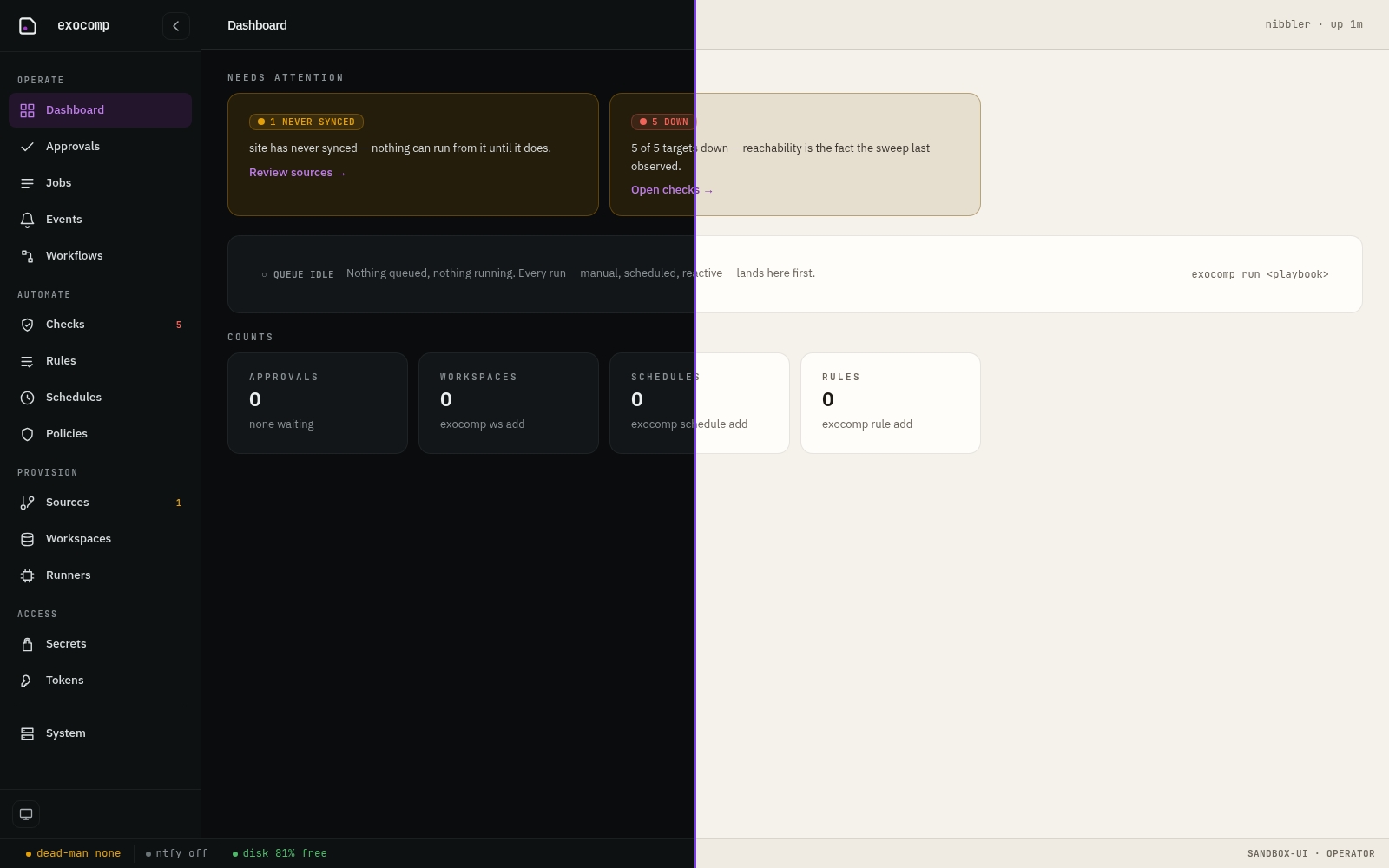Click the Jobs list icon
The height and width of the screenshot is (868, 1389).
point(28,183)
